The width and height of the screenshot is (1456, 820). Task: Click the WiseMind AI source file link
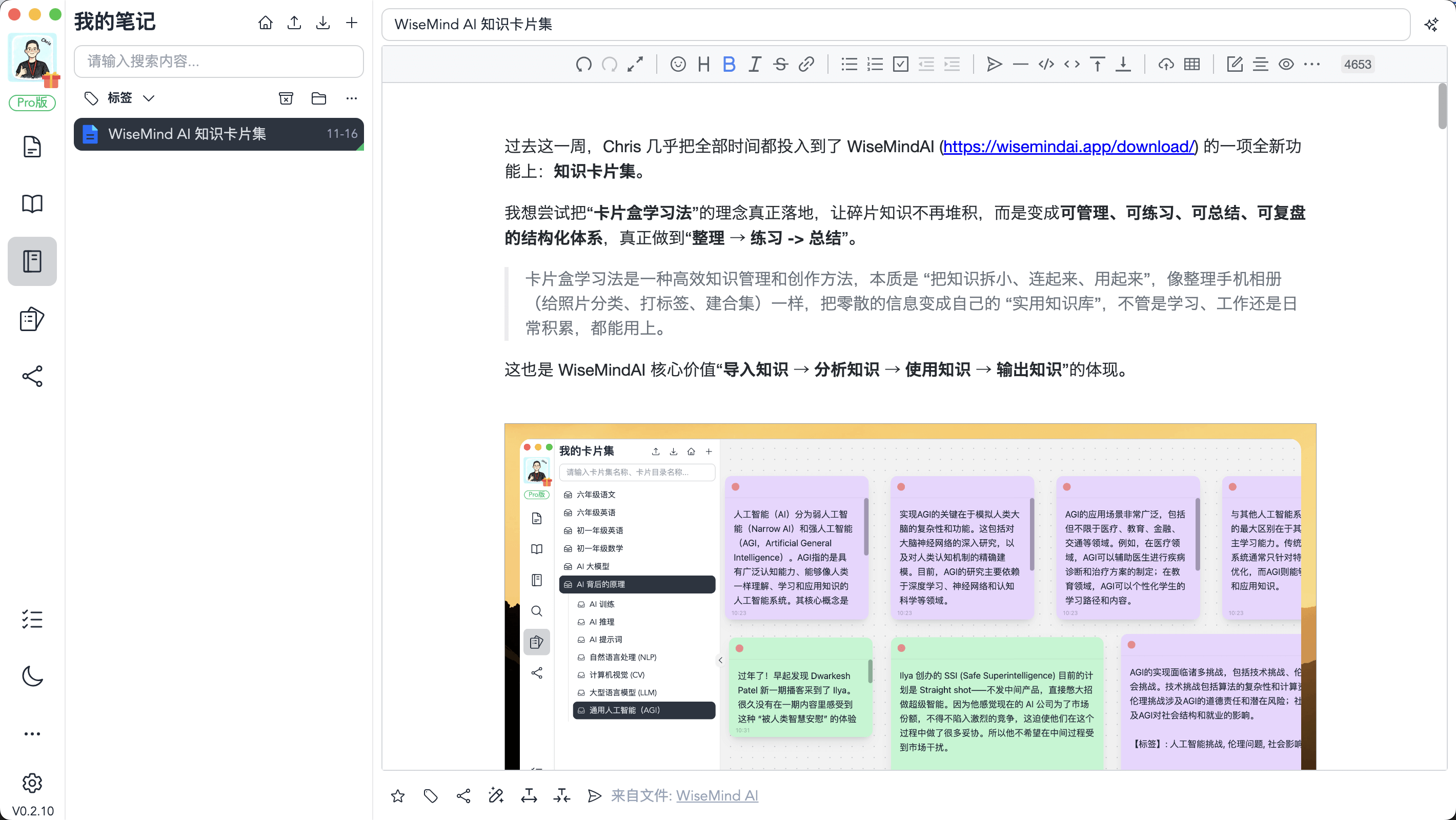click(x=717, y=795)
